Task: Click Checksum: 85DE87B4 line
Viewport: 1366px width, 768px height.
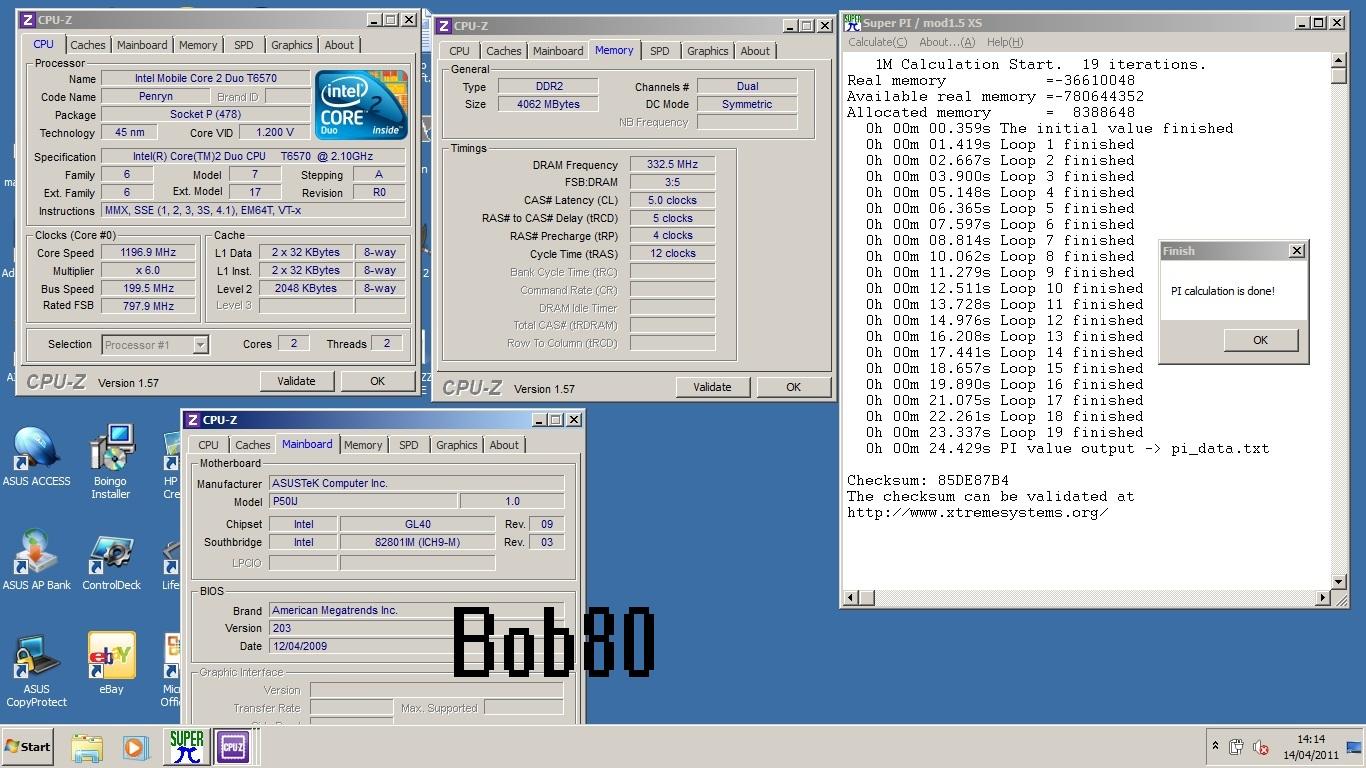Action: click(928, 480)
